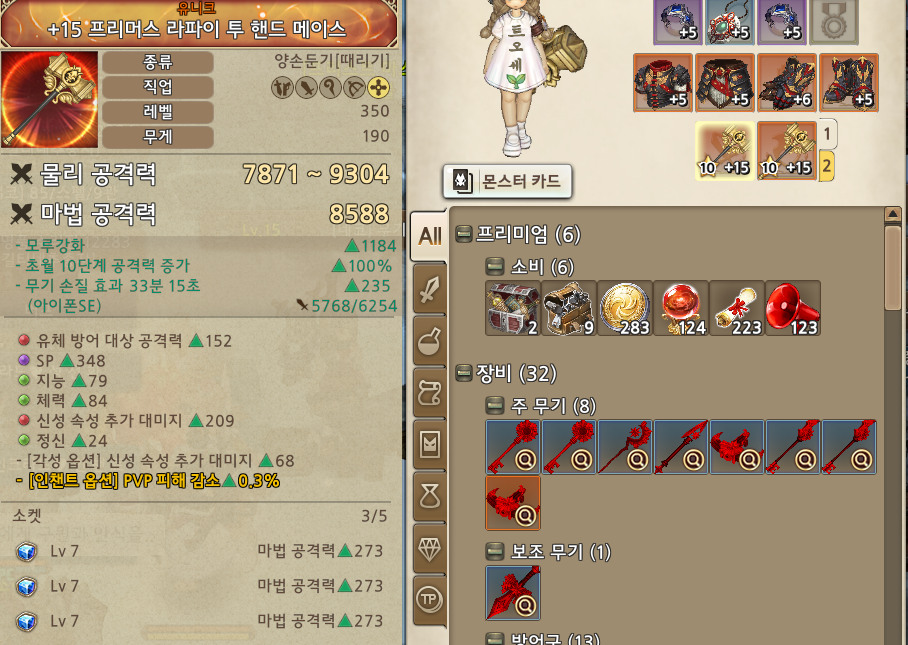Collapse the 주 무기 (8) subcategory
Image resolution: width=908 pixels, height=645 pixels.
point(494,405)
